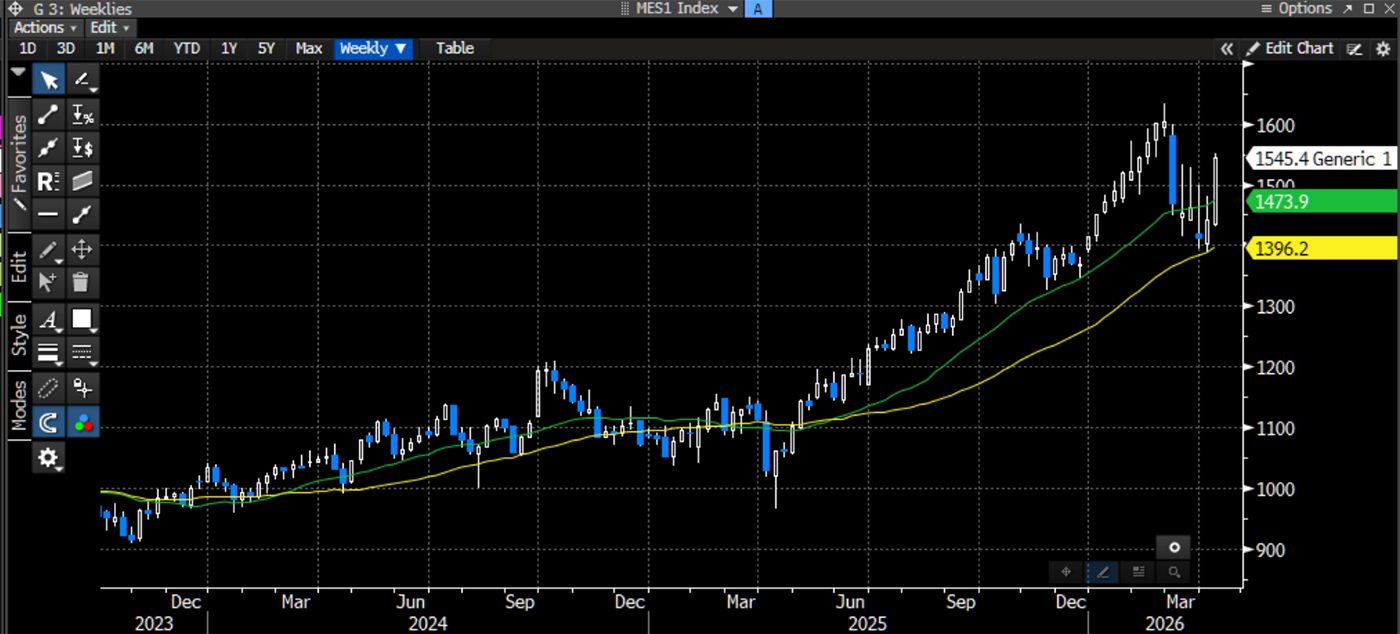Toggle the circle tracker icon above bottom toolbar
The image size is (1400, 634).
point(1173,547)
